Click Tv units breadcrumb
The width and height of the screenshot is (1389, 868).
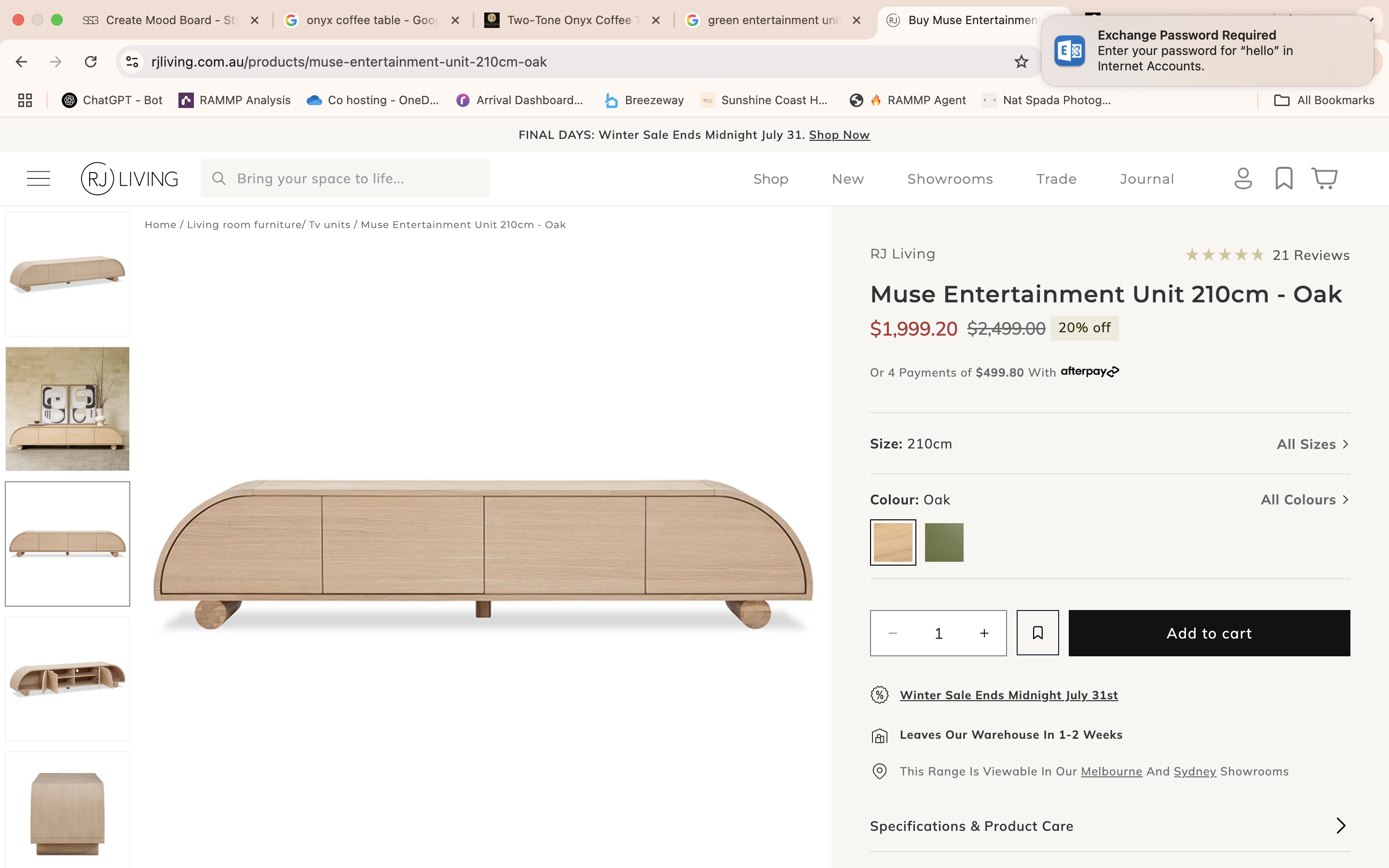[329, 224]
